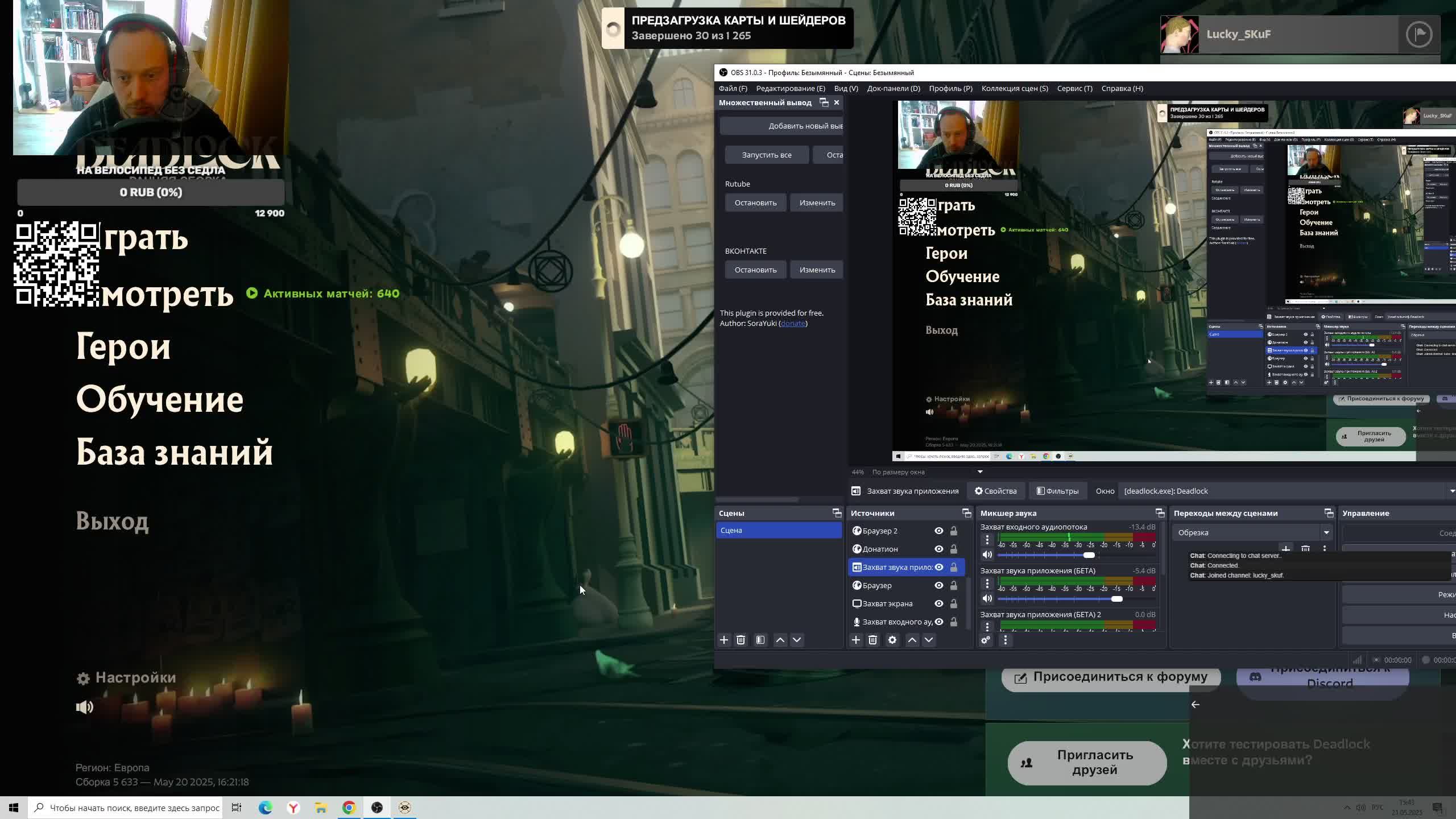This screenshot has height=819, width=1456.
Task: Toggle lock on Захват экрана source
Action: [954, 603]
